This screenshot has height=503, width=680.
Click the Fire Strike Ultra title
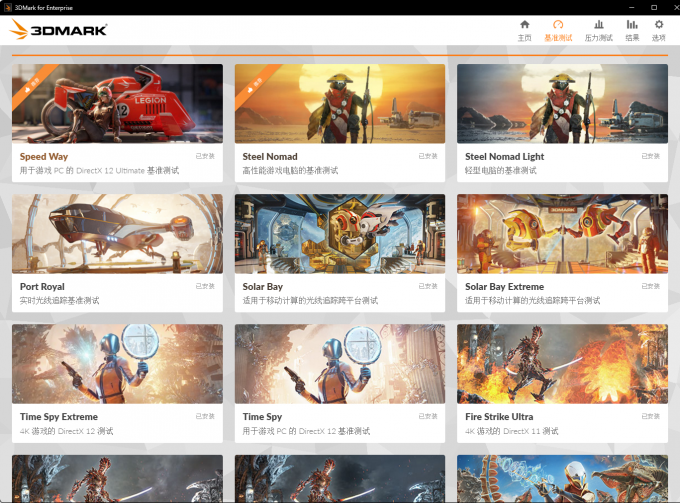click(x=499, y=417)
